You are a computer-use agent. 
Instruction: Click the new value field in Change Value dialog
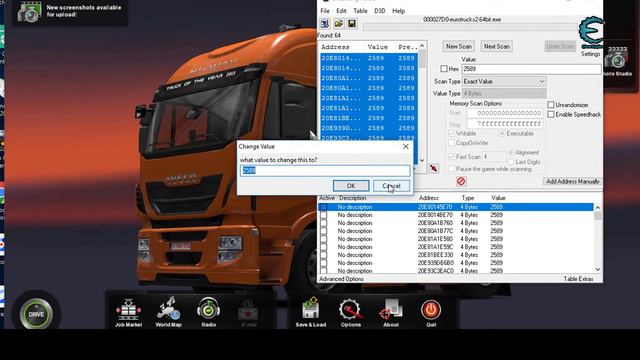tap(325, 171)
